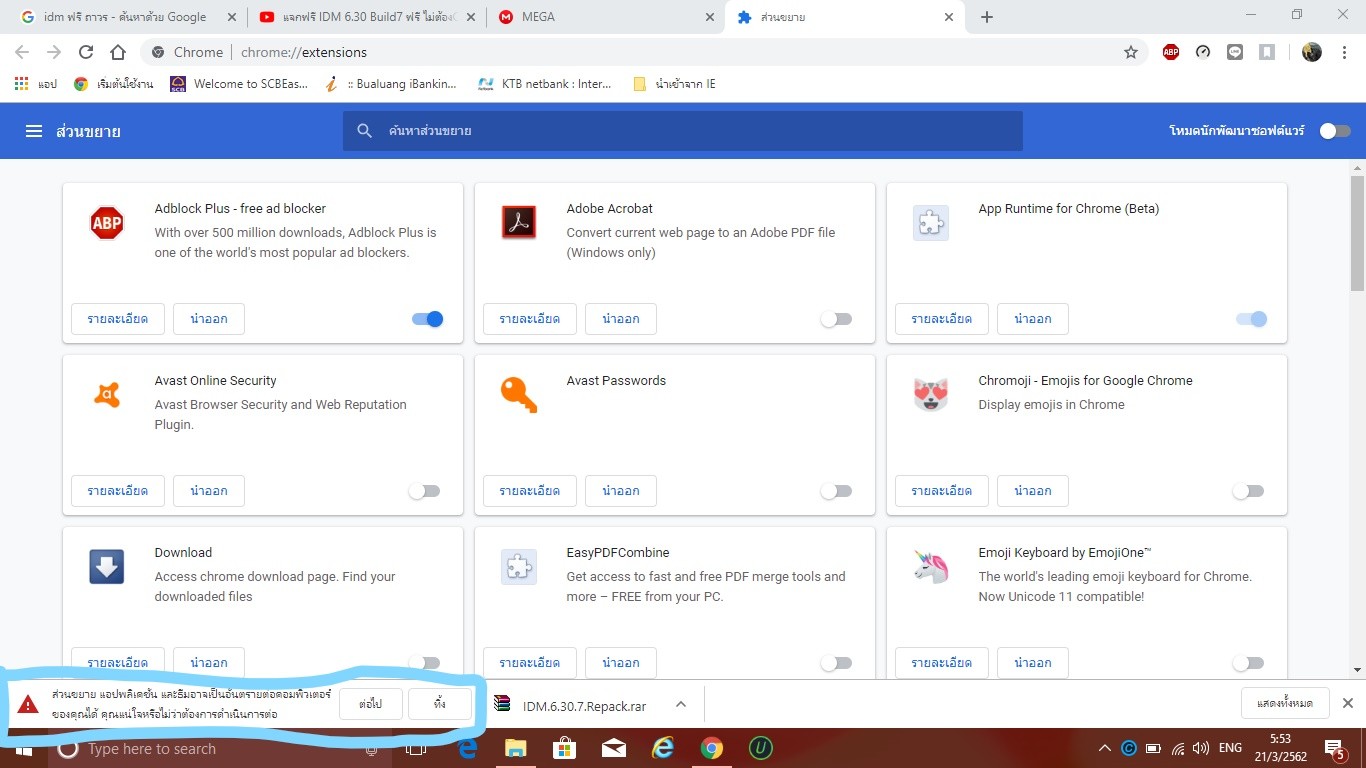Show hidden system tray icons

[x=1104, y=748]
